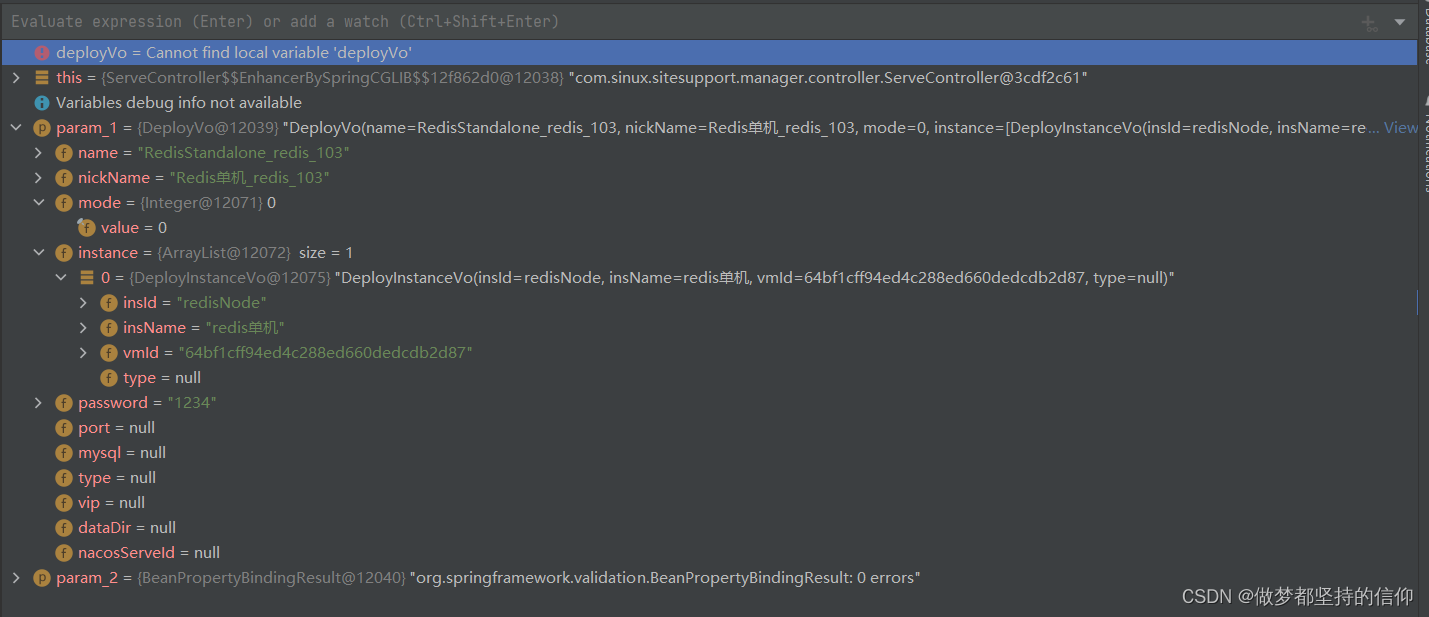Click the field icon beside mode
Screen dimensions: 1429x617
tap(64, 203)
